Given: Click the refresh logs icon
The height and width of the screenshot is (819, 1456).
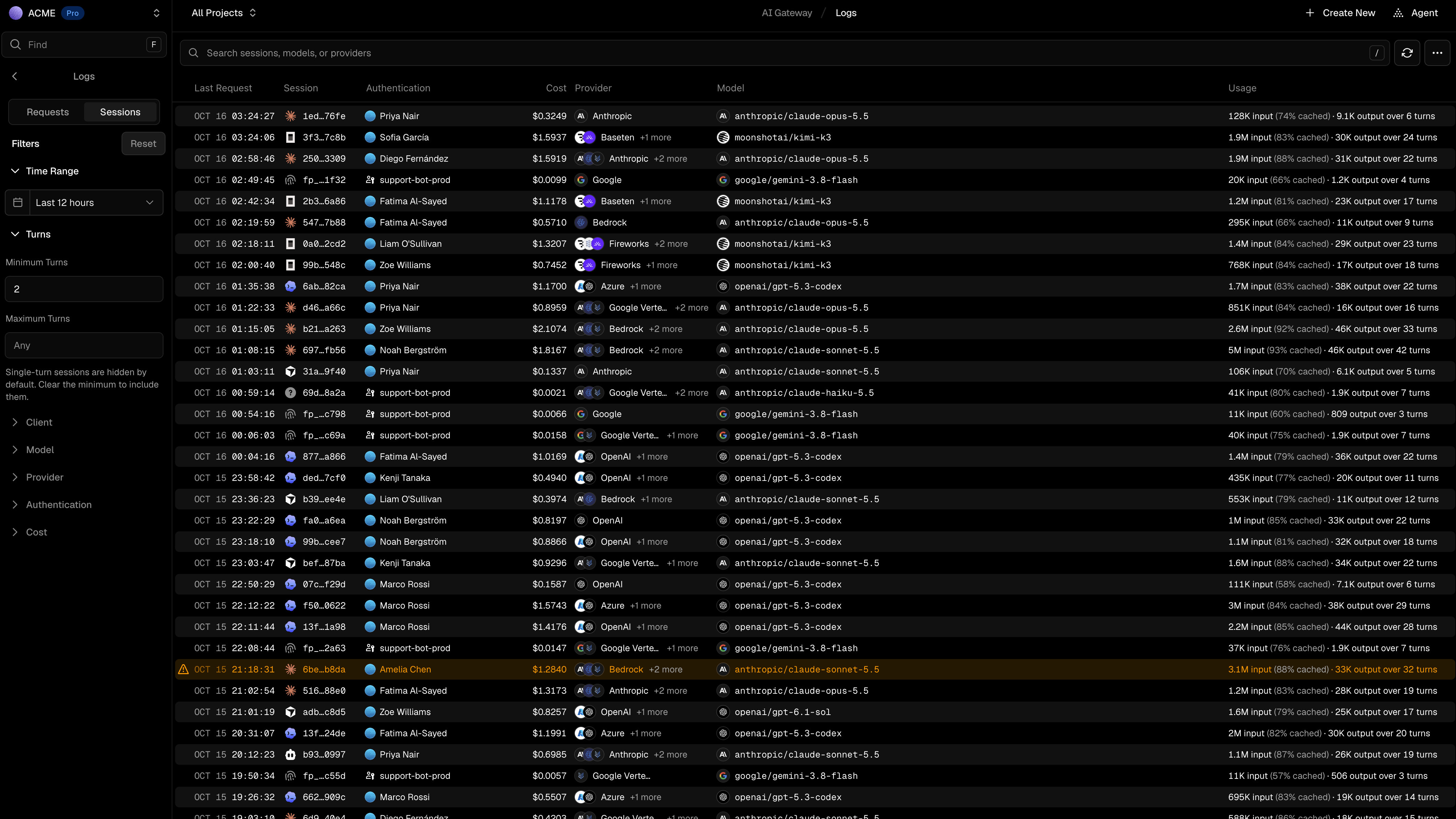Looking at the screenshot, I should tap(1407, 53).
